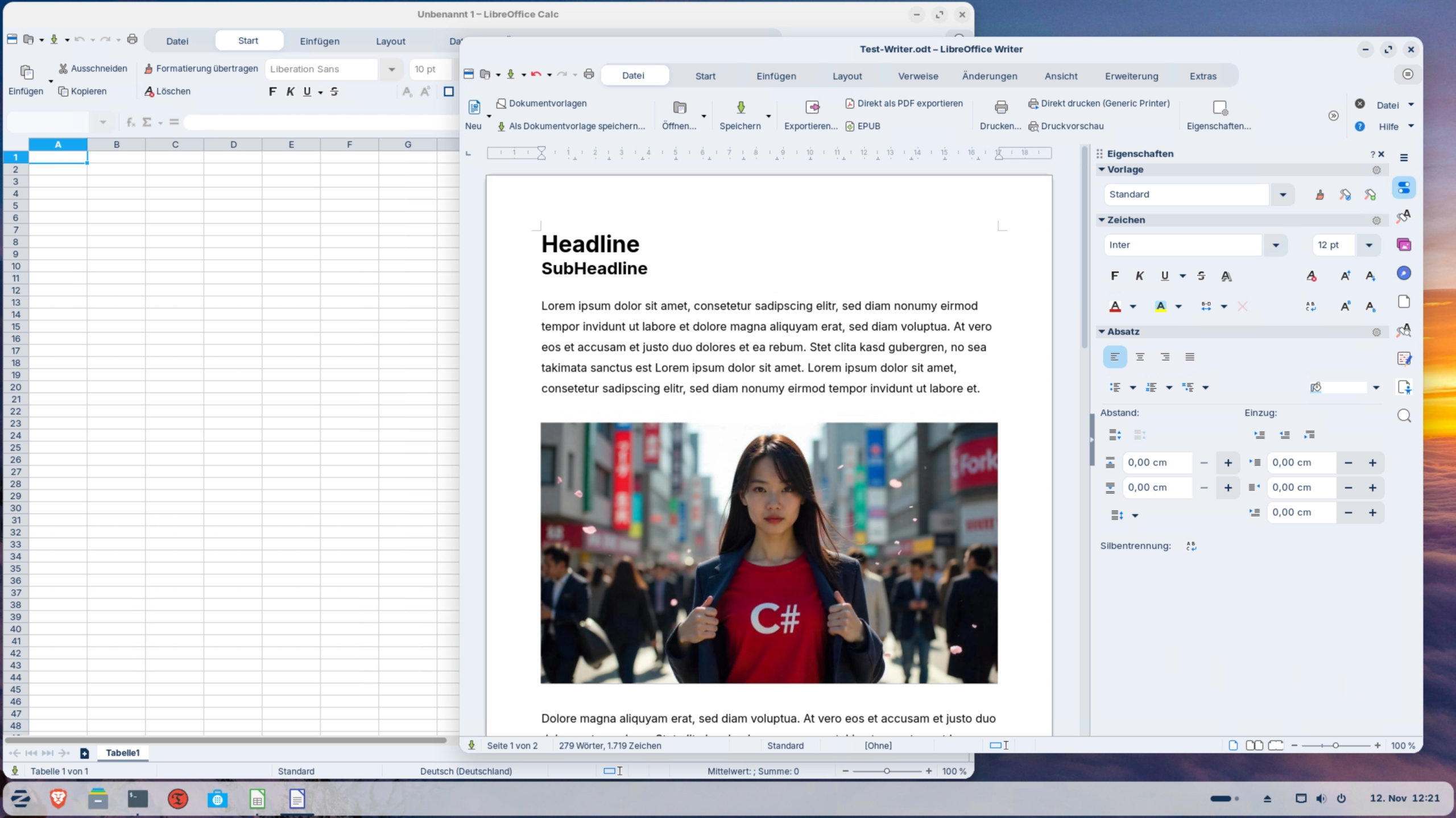Image resolution: width=1456 pixels, height=818 pixels.
Task: Switch to the Verweise menu tab
Action: pyautogui.click(x=917, y=76)
